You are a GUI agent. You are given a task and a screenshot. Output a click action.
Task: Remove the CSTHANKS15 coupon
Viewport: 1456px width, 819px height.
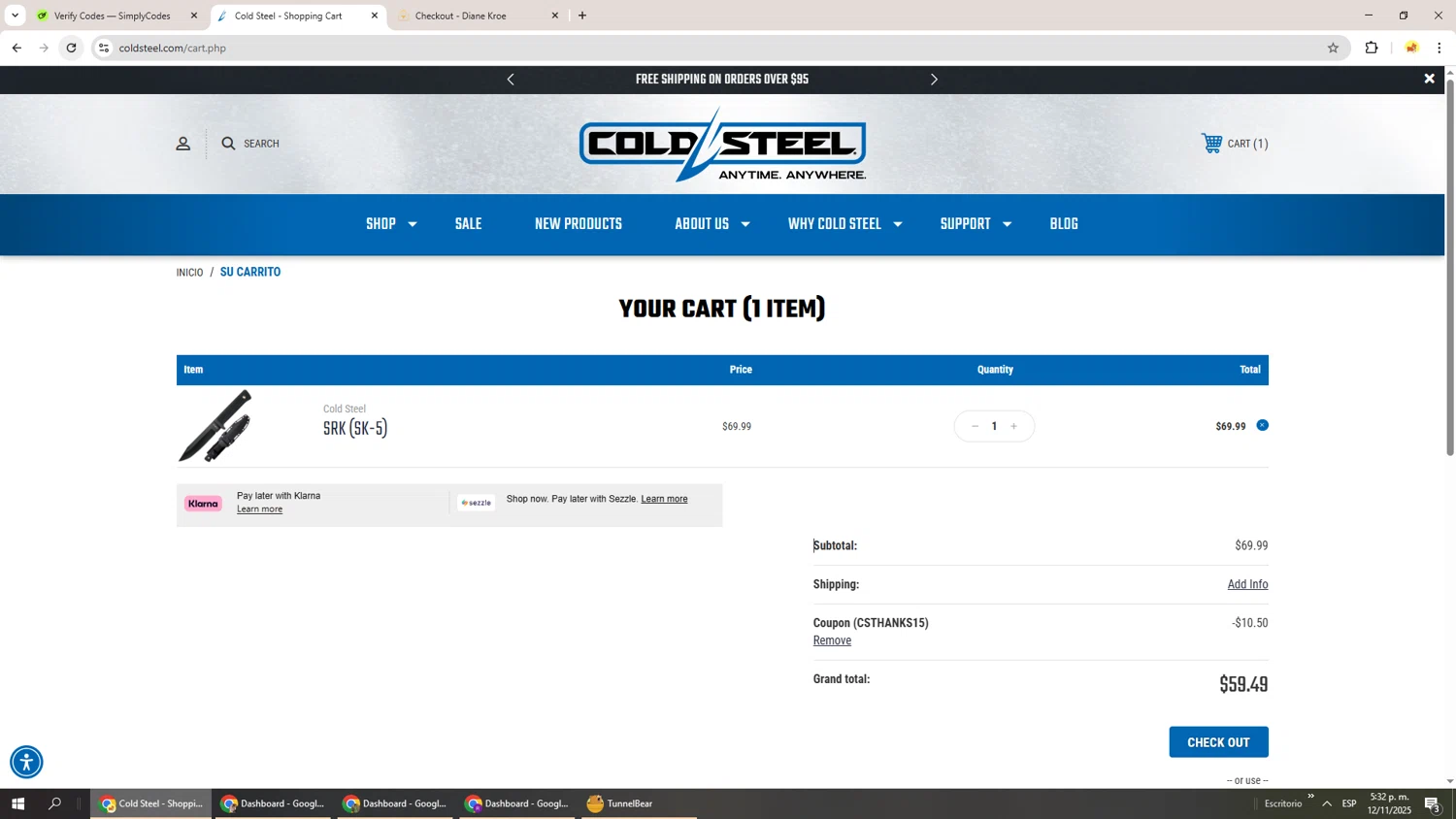832,640
